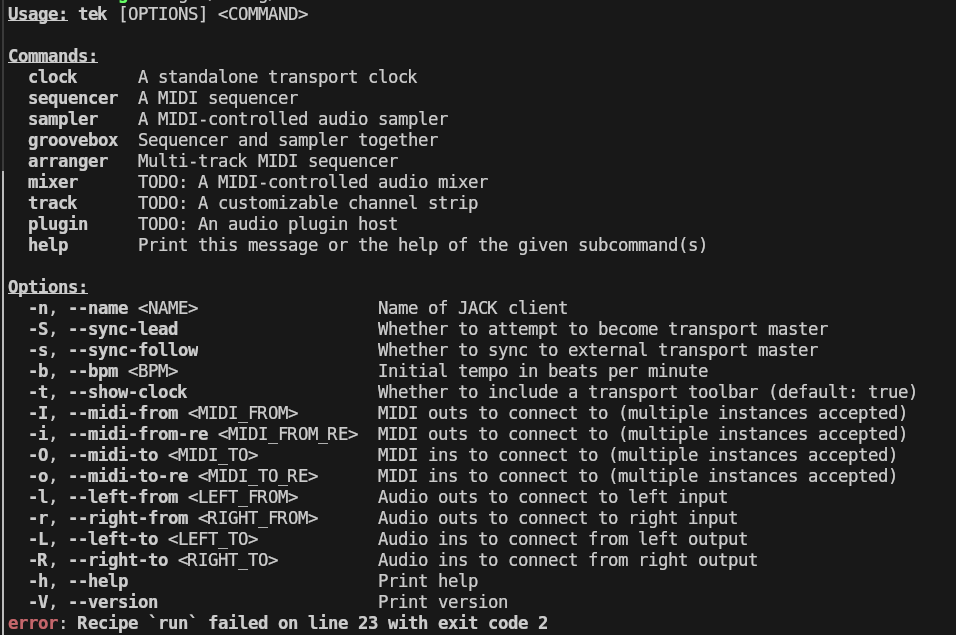Image resolution: width=956 pixels, height=635 pixels.
Task: Click the 'groovebox' command entry
Action: (73, 140)
